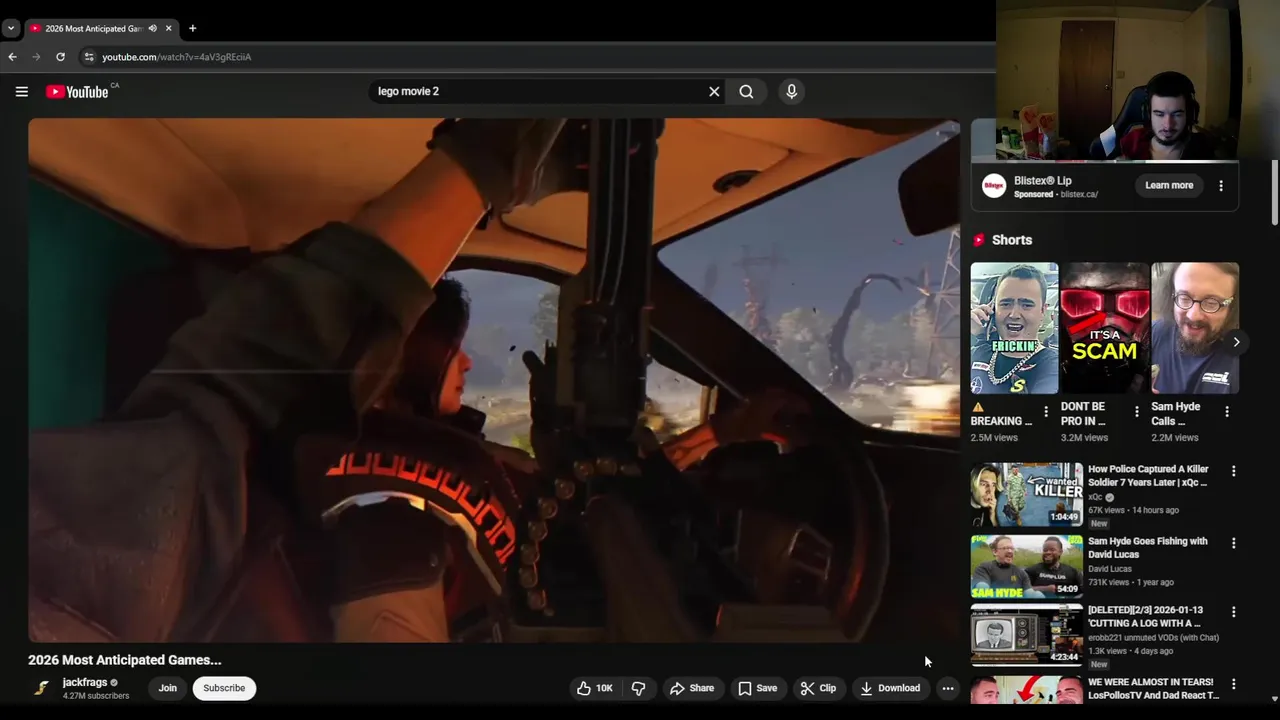Open the IT'S A SCAM Short thumbnail
Viewport: 1280px width, 720px height.
point(1105,328)
